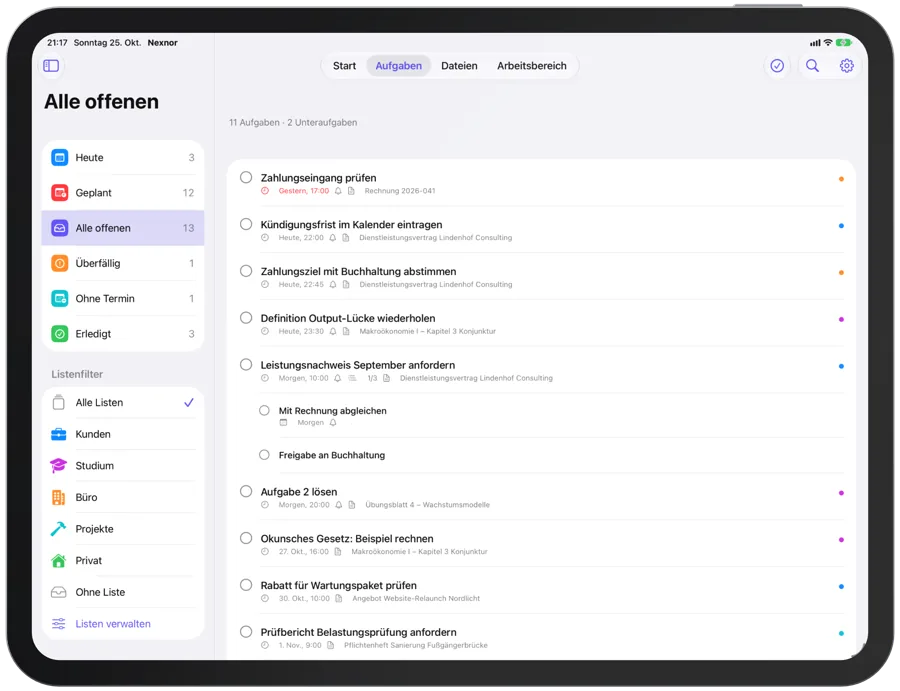This screenshot has width=900, height=691.
Task: Click the Büro building icon
Action: 59,498
